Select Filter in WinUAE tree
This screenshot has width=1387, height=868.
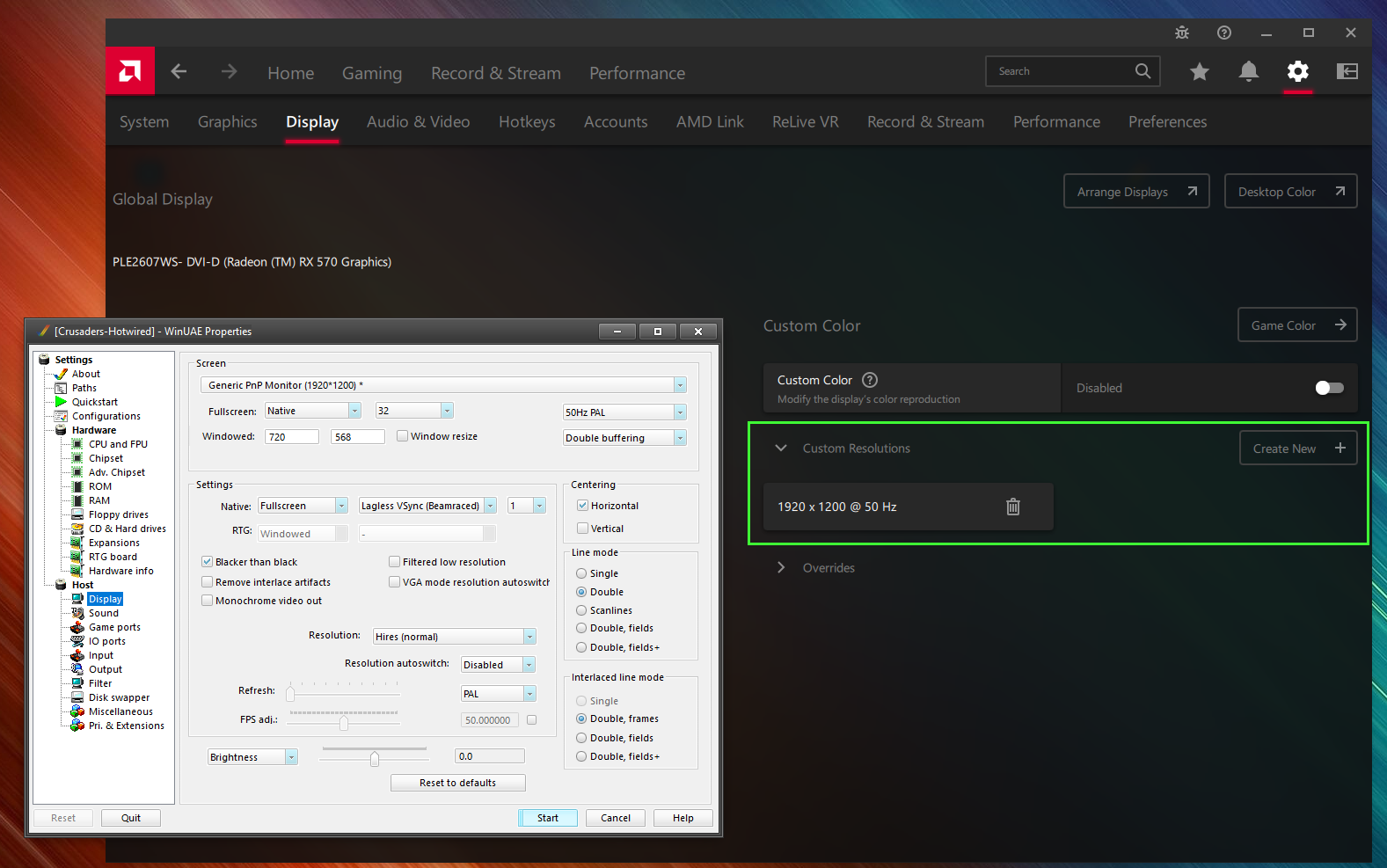(x=100, y=683)
